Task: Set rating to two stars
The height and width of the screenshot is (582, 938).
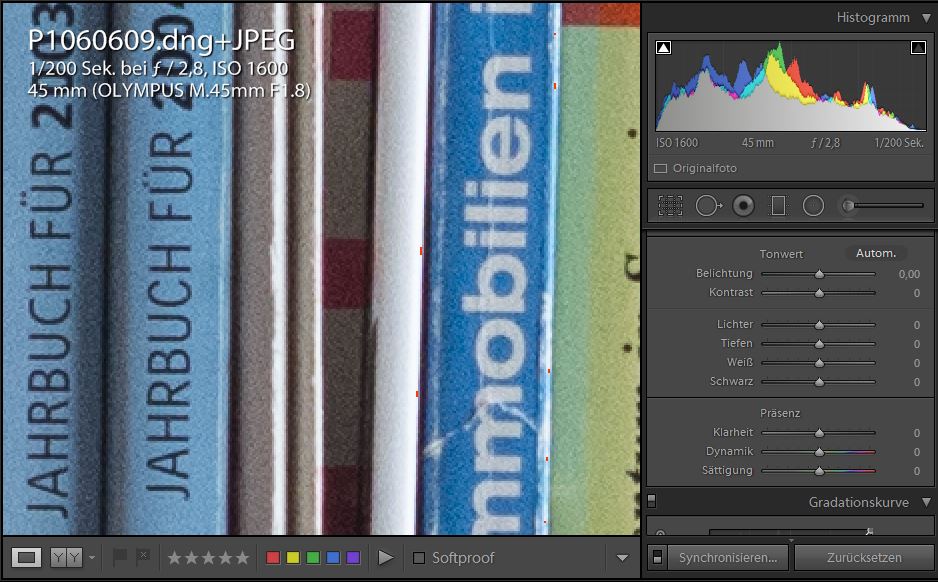Action: [x=191, y=558]
